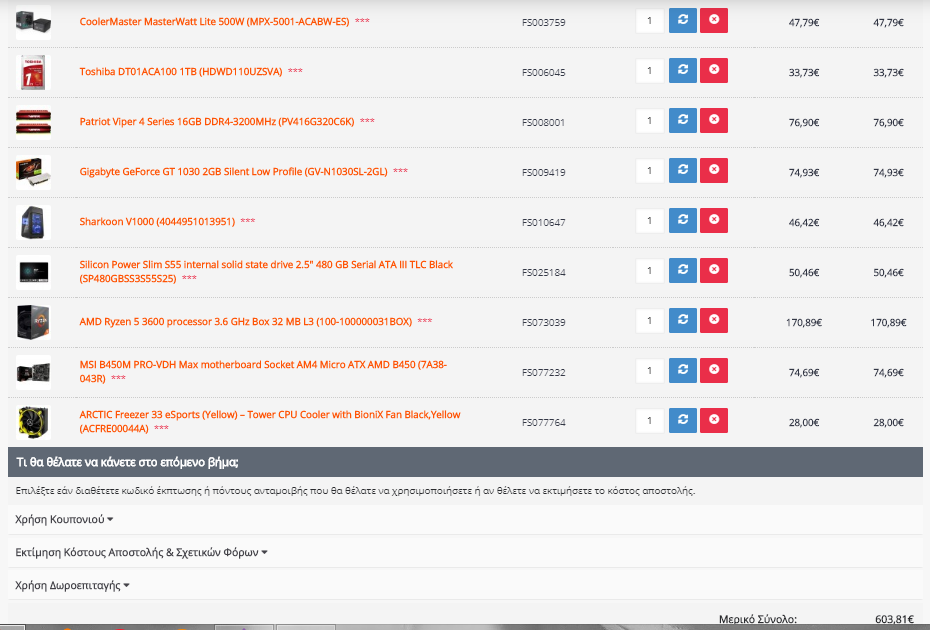
Task: Refresh quantity for ARCTIC Freezer 33 eSports
Action: [x=683, y=420]
